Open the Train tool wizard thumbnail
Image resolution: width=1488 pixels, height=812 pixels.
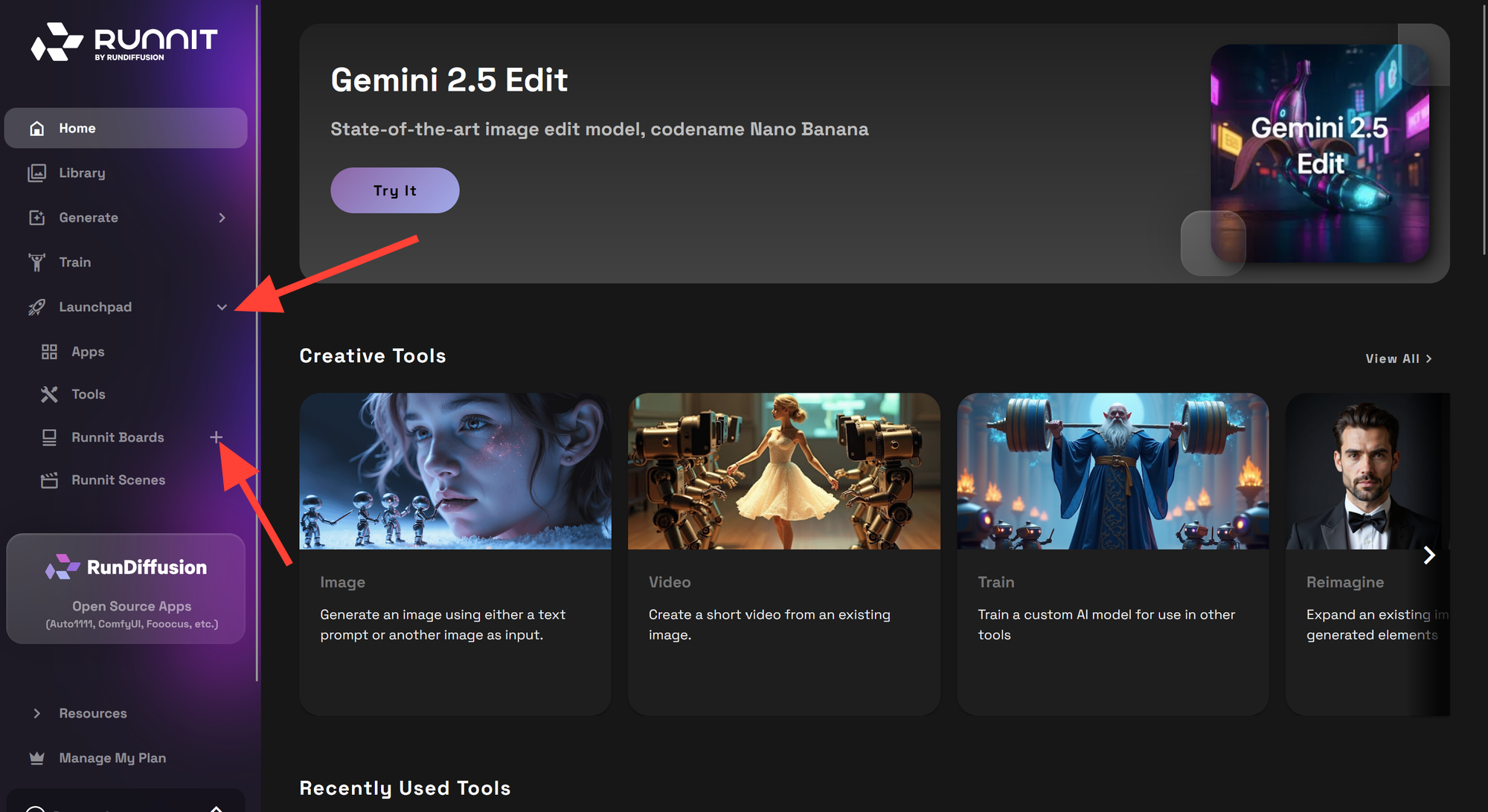(1113, 471)
